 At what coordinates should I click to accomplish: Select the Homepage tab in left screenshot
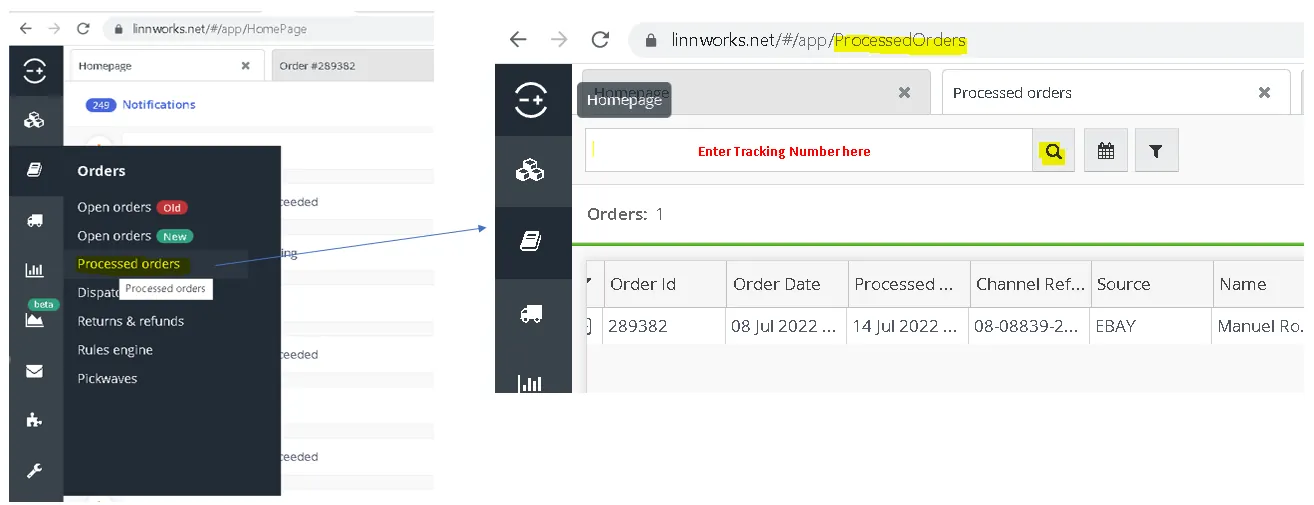166,66
